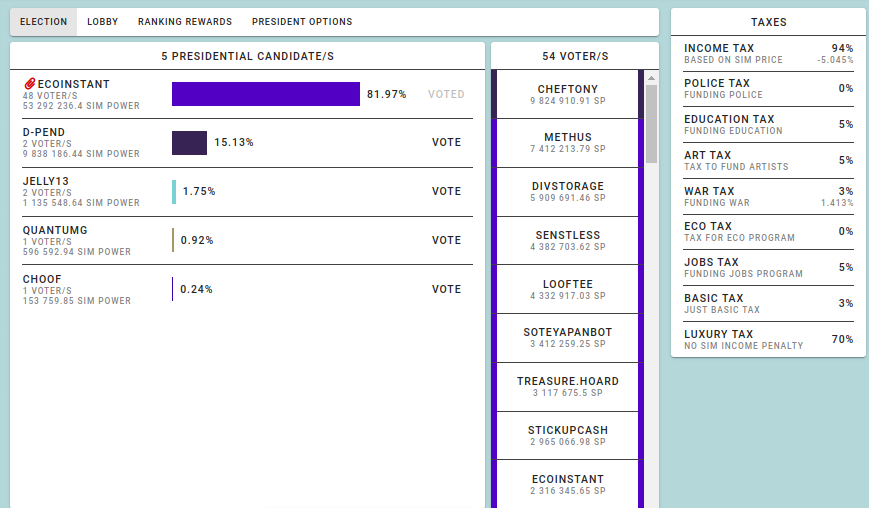The width and height of the screenshot is (869, 508).
Task: Switch to the Lobby tab
Action: click(102, 22)
